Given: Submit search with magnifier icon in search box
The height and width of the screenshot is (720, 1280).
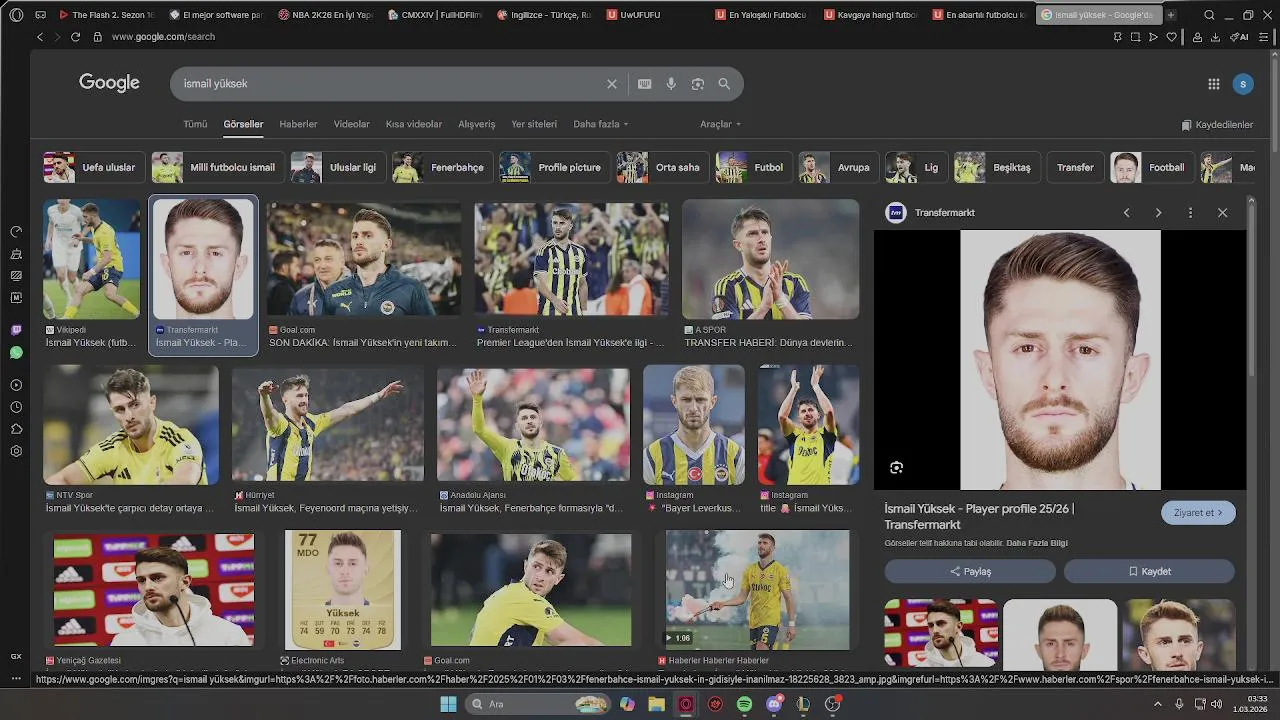Looking at the screenshot, I should pyautogui.click(x=724, y=84).
